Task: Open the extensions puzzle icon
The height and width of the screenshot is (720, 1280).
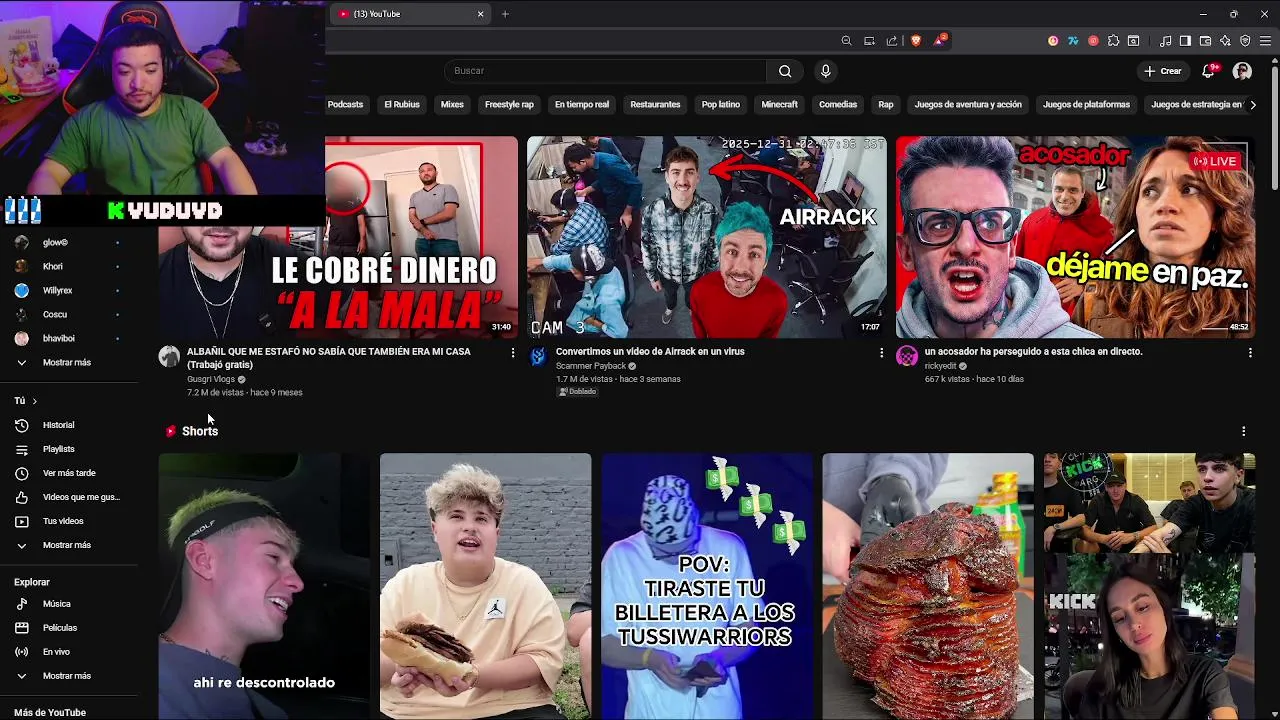Action: (1113, 41)
